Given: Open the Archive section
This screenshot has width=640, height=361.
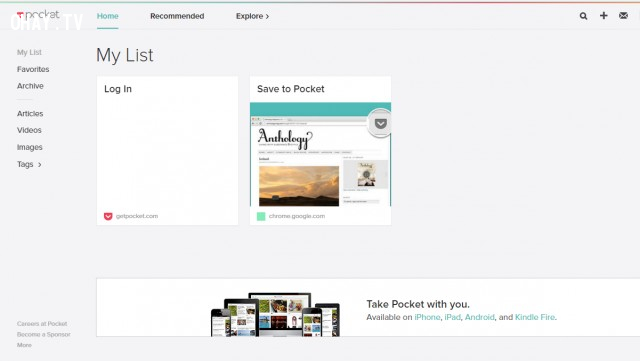Looking at the screenshot, I should coord(30,86).
